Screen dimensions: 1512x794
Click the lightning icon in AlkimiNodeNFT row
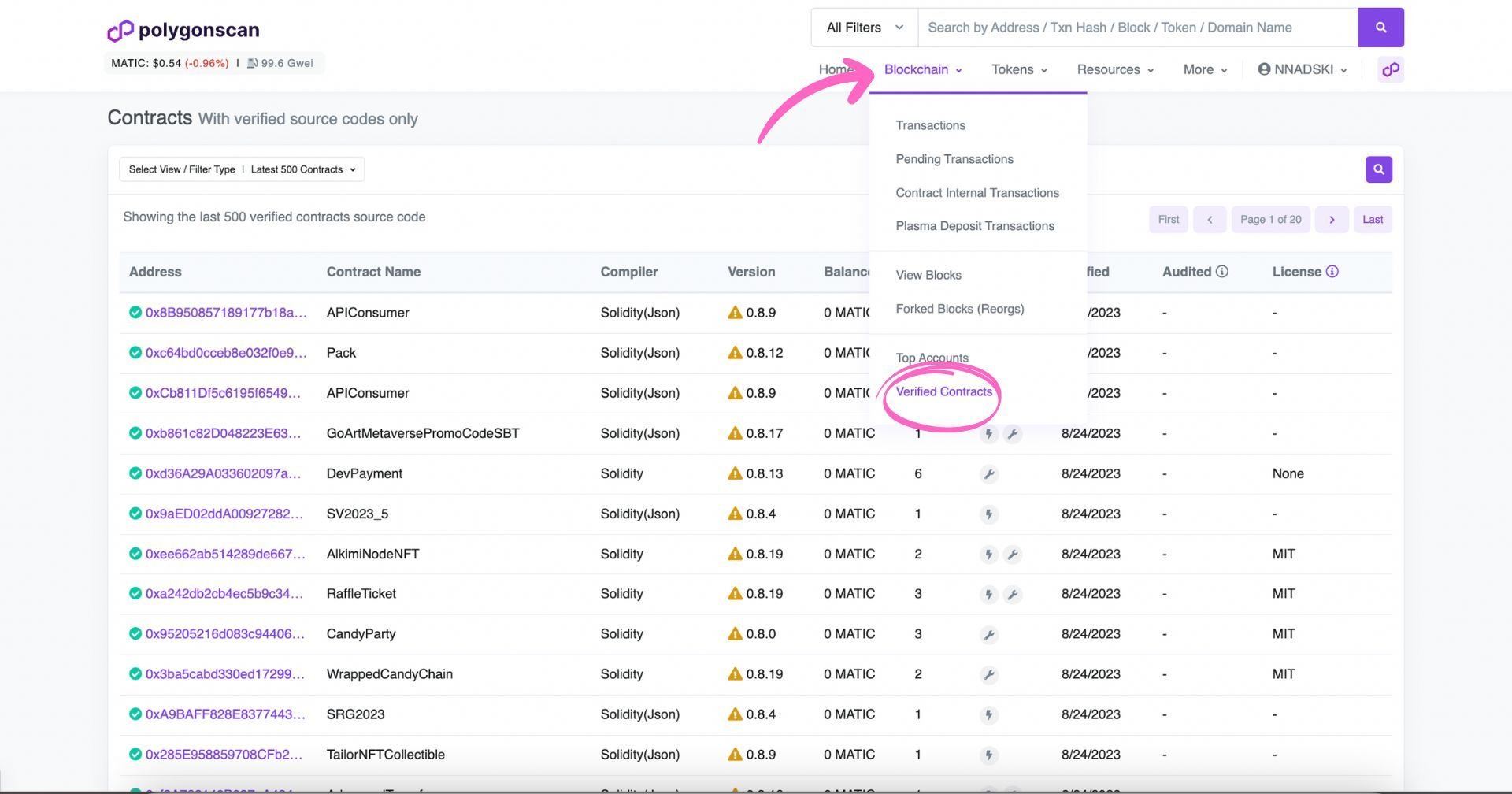point(989,555)
